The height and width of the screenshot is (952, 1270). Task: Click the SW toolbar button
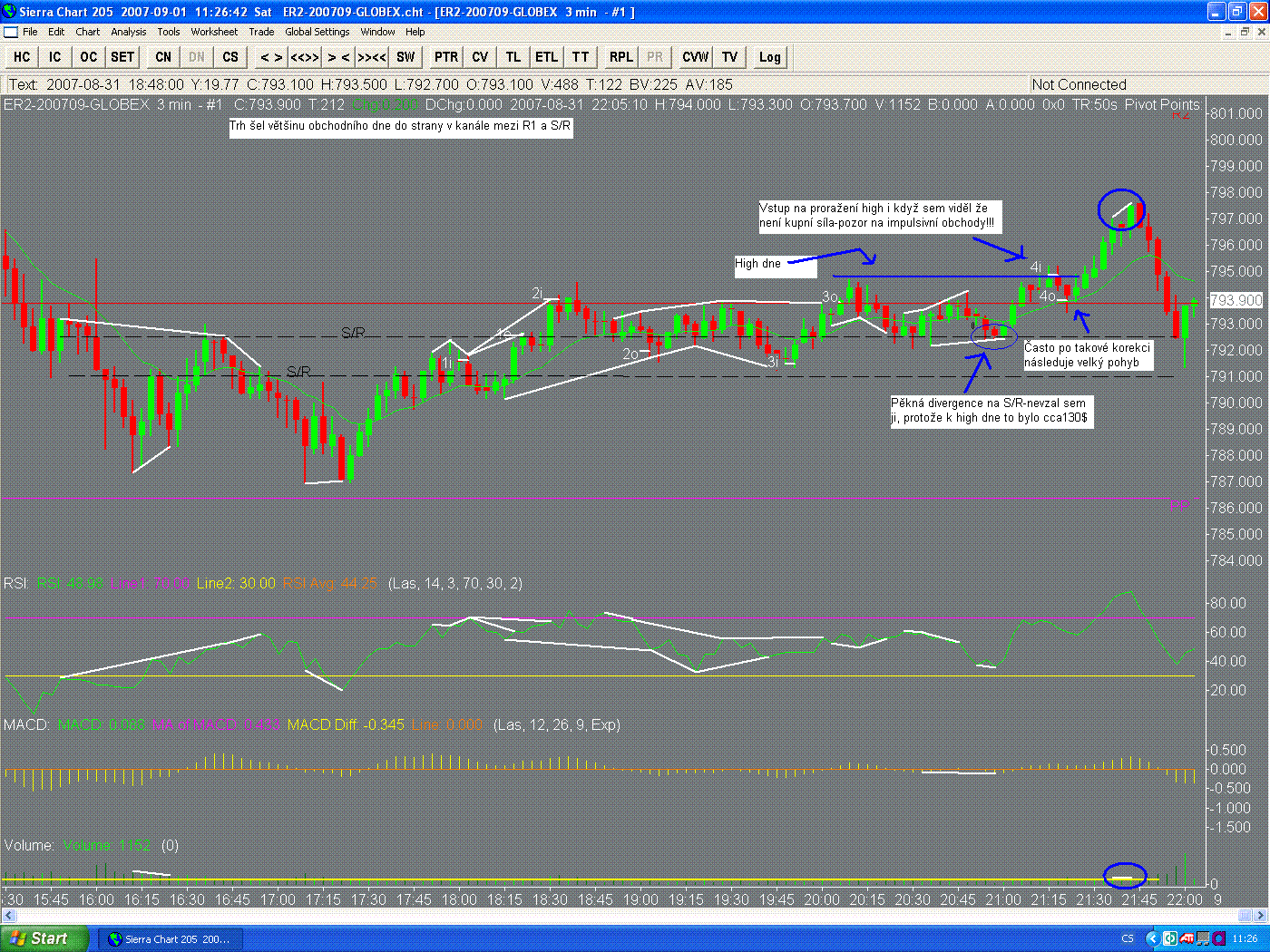click(x=405, y=57)
